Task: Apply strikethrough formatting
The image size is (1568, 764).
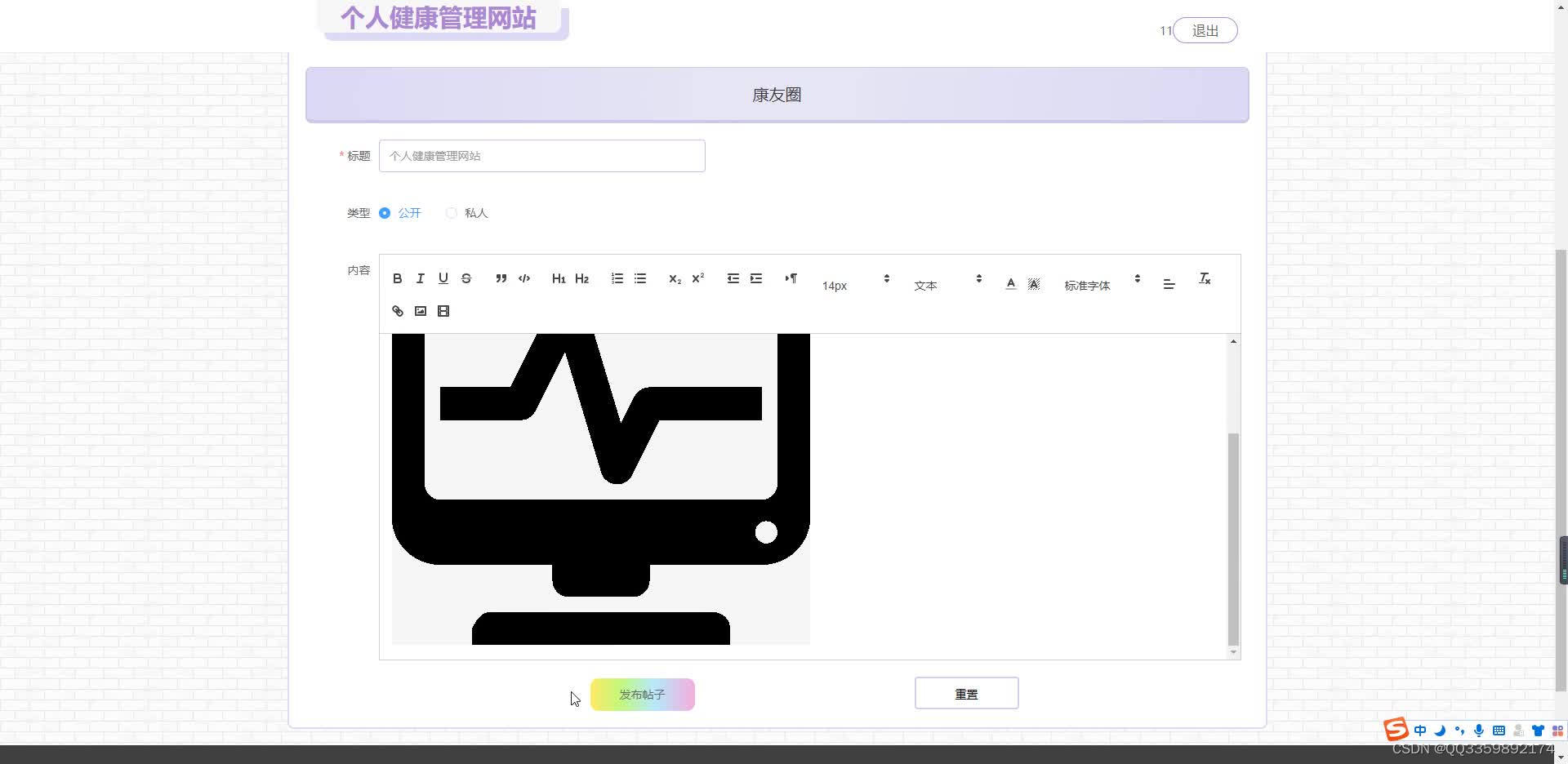Action: [x=465, y=278]
